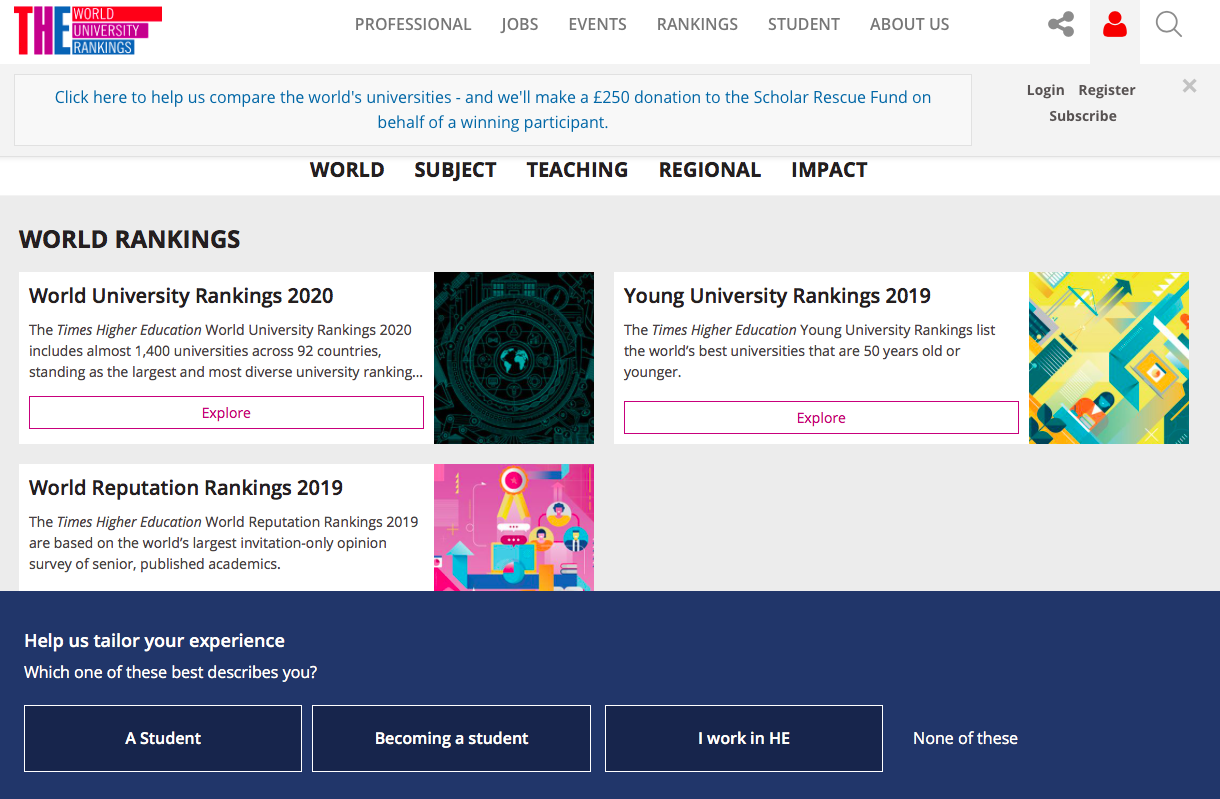The width and height of the screenshot is (1220, 799).
Task: Click the Young University Rankings colorful thumbnail
Action: point(1109,358)
